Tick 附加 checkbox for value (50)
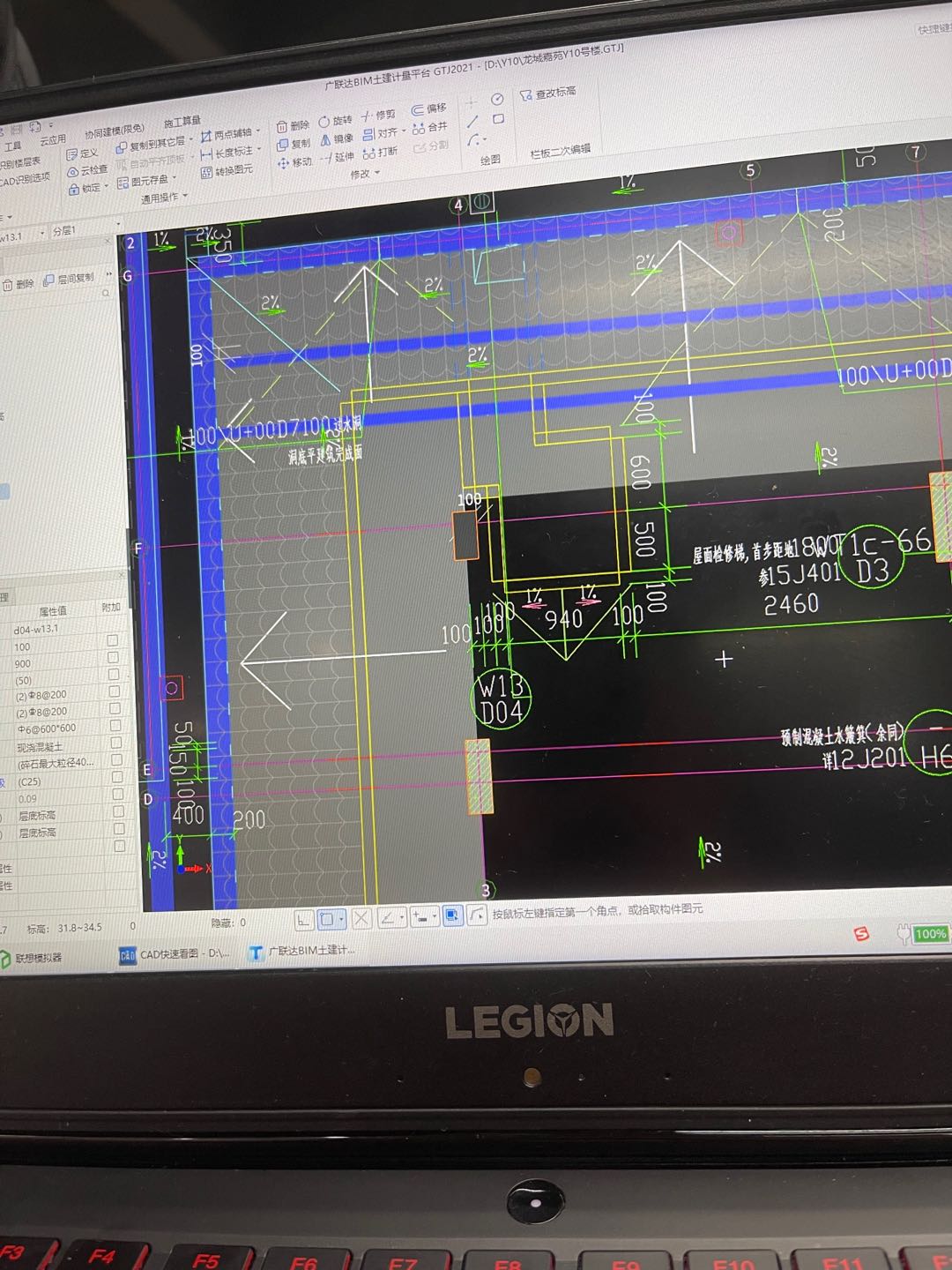 click(114, 674)
